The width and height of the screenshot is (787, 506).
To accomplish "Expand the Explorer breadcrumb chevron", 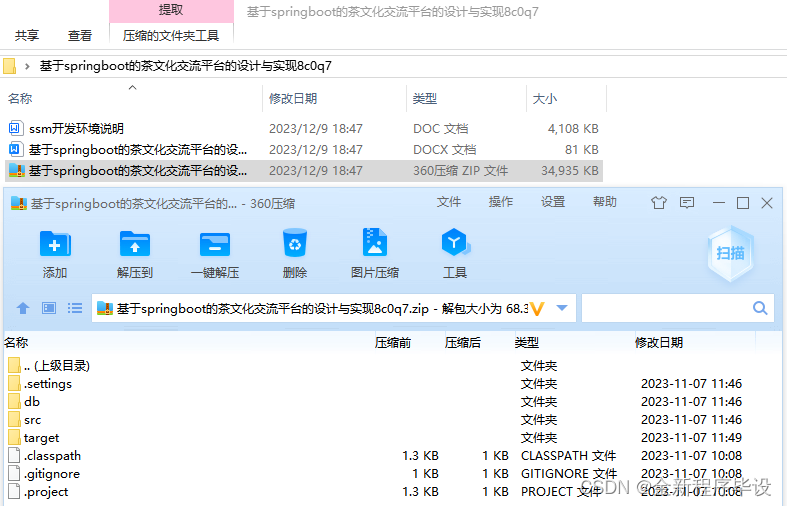I will click(27, 66).
